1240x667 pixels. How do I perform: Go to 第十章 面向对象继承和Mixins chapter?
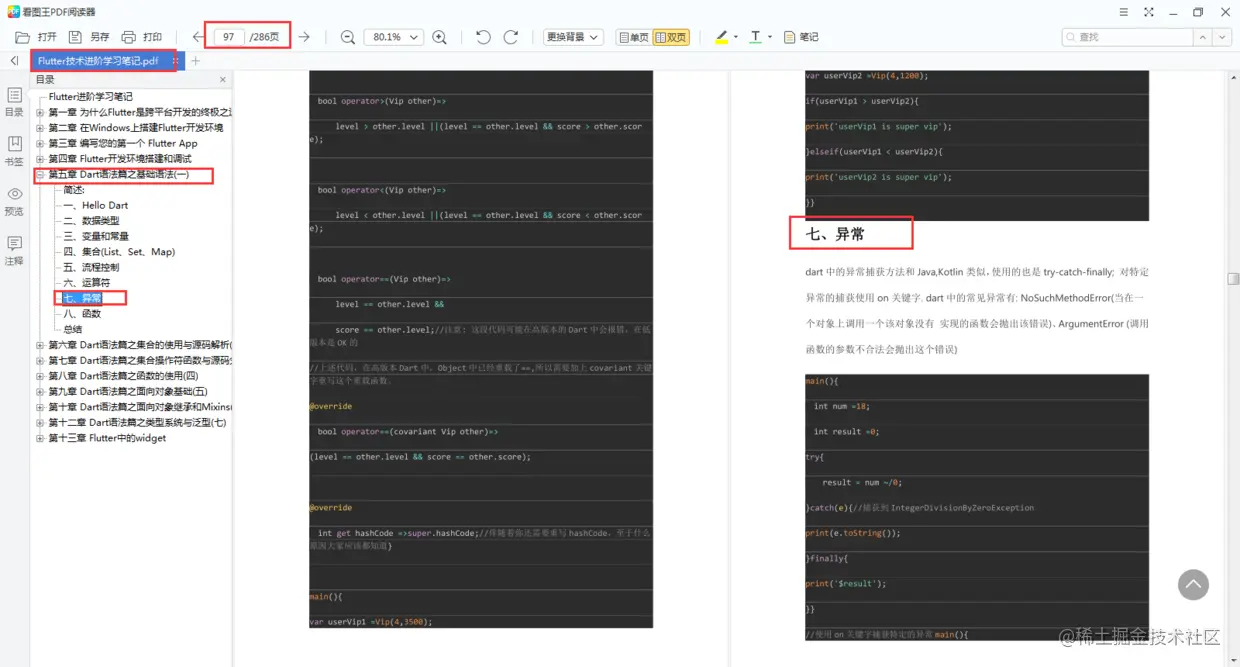(x=140, y=407)
